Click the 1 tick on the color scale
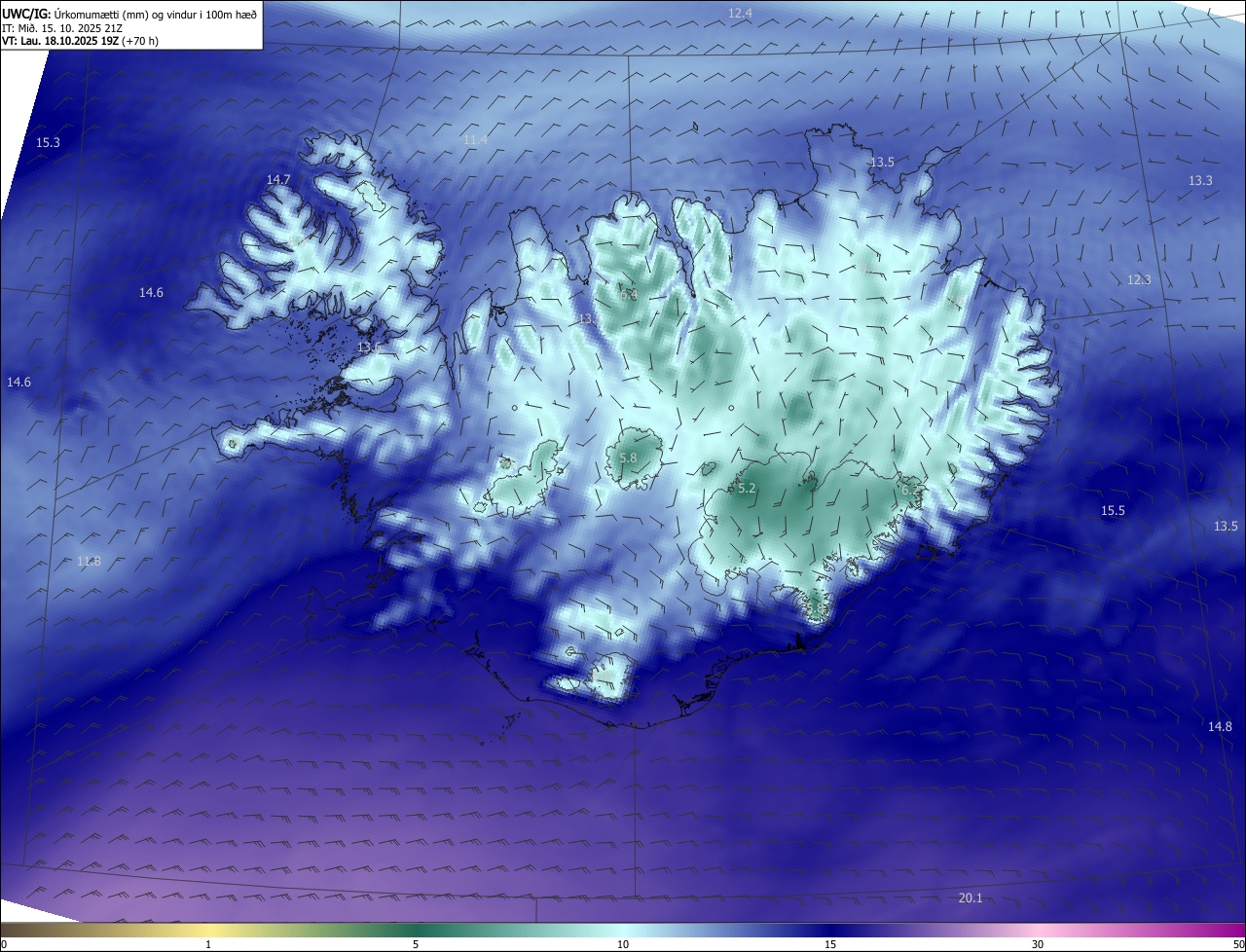 pos(208,944)
